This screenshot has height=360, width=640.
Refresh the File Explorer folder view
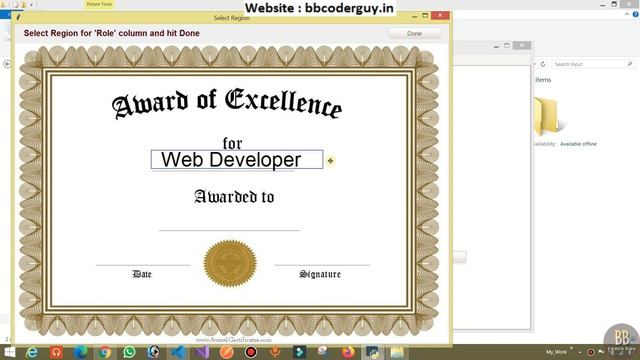pos(543,64)
